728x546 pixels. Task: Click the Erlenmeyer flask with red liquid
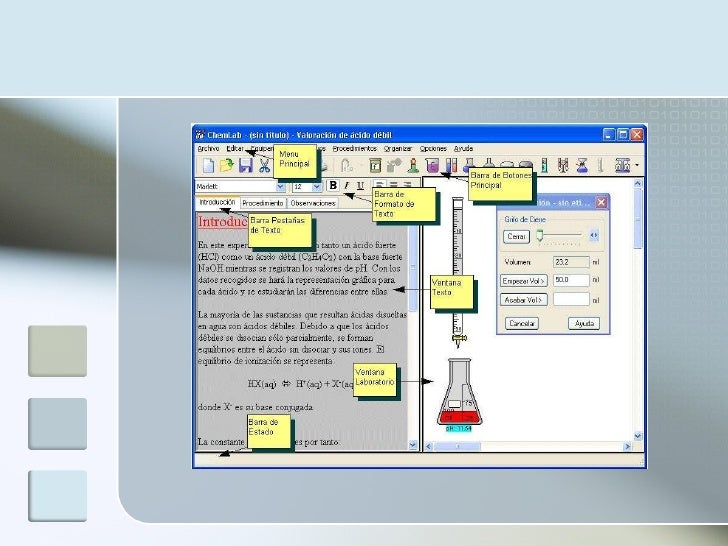click(459, 391)
